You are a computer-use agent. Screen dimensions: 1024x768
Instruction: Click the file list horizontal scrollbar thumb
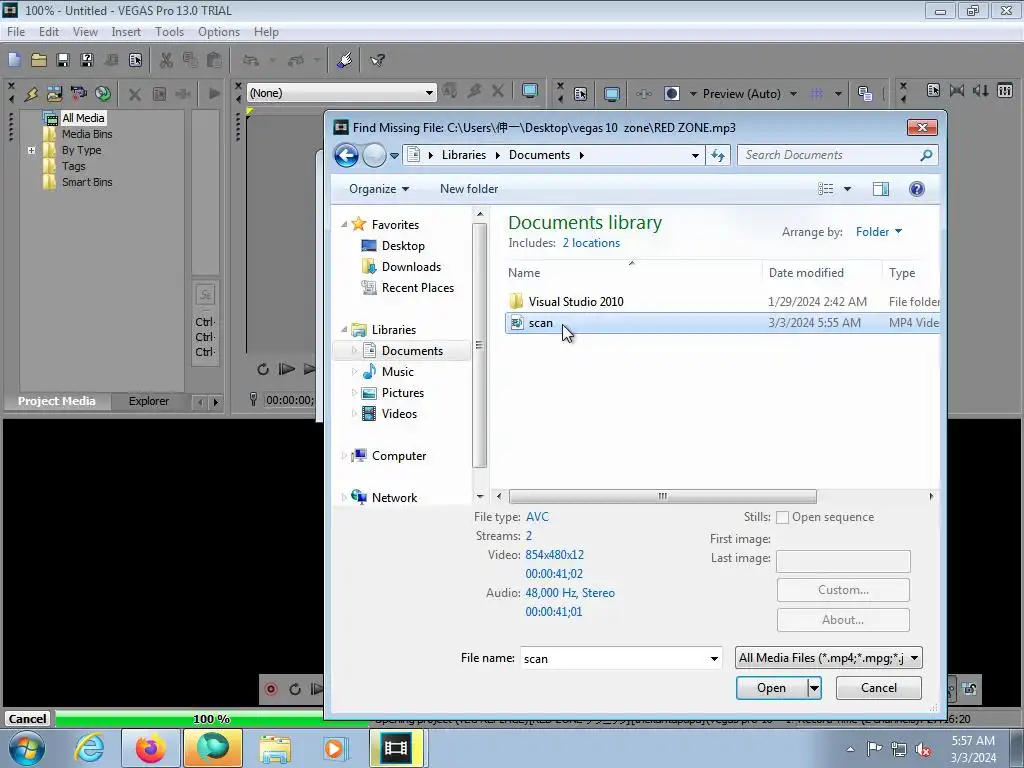click(x=662, y=496)
